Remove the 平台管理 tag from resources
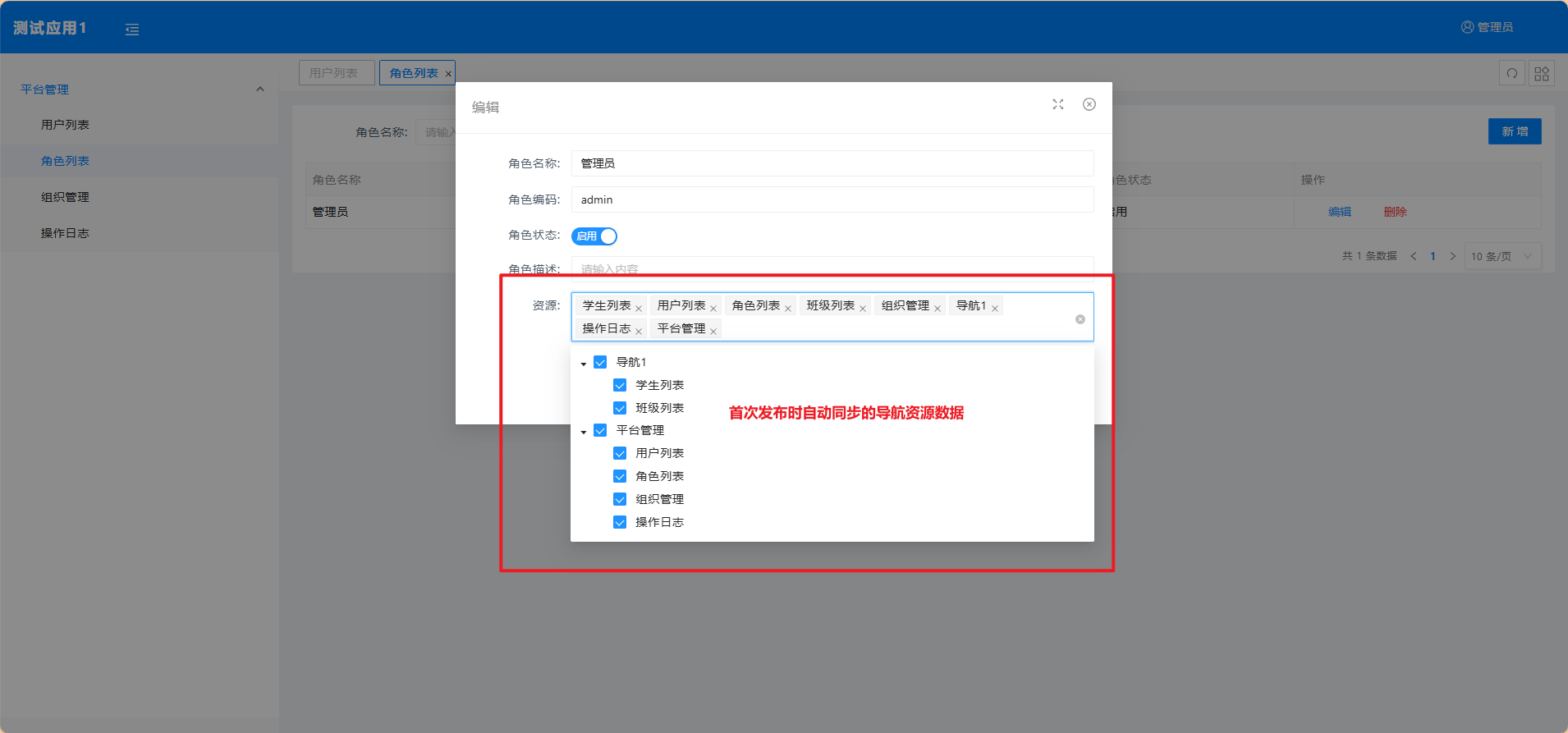 point(713,332)
